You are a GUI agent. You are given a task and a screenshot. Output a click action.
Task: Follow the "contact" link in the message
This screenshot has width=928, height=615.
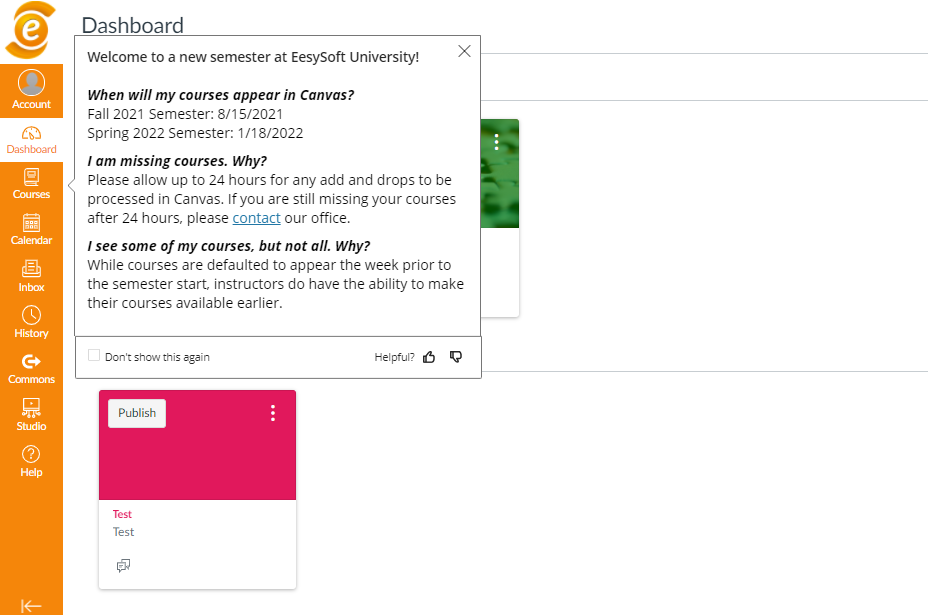(x=256, y=218)
